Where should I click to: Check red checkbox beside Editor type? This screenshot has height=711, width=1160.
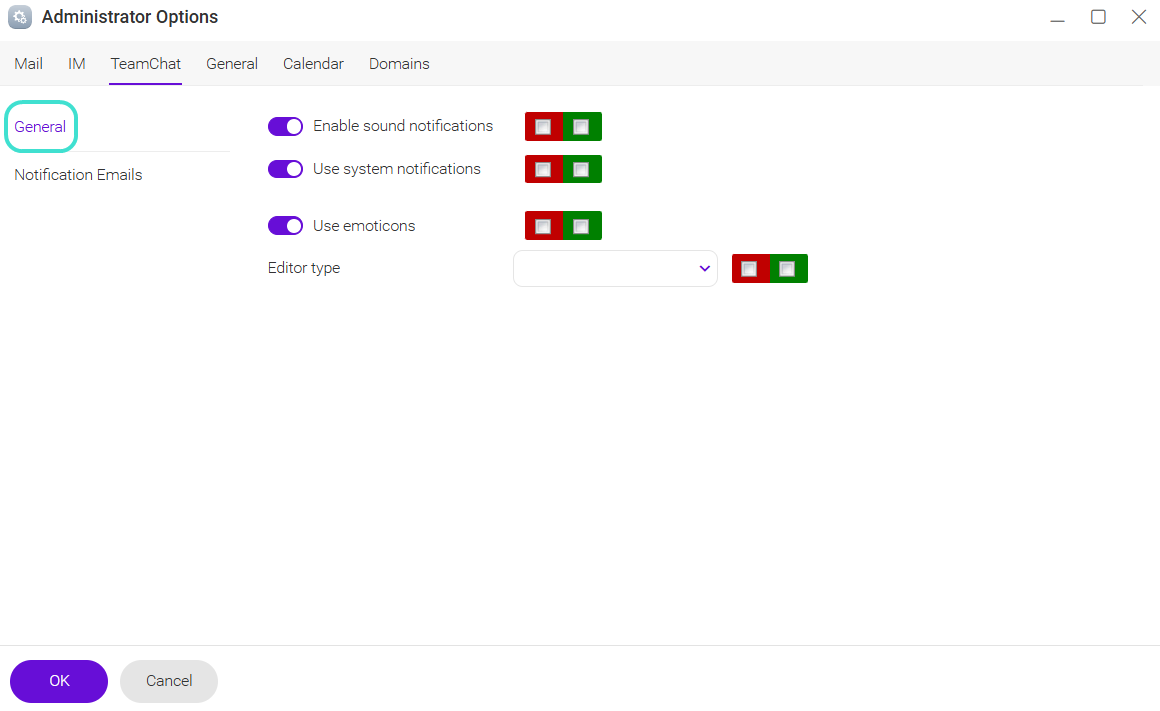click(749, 269)
